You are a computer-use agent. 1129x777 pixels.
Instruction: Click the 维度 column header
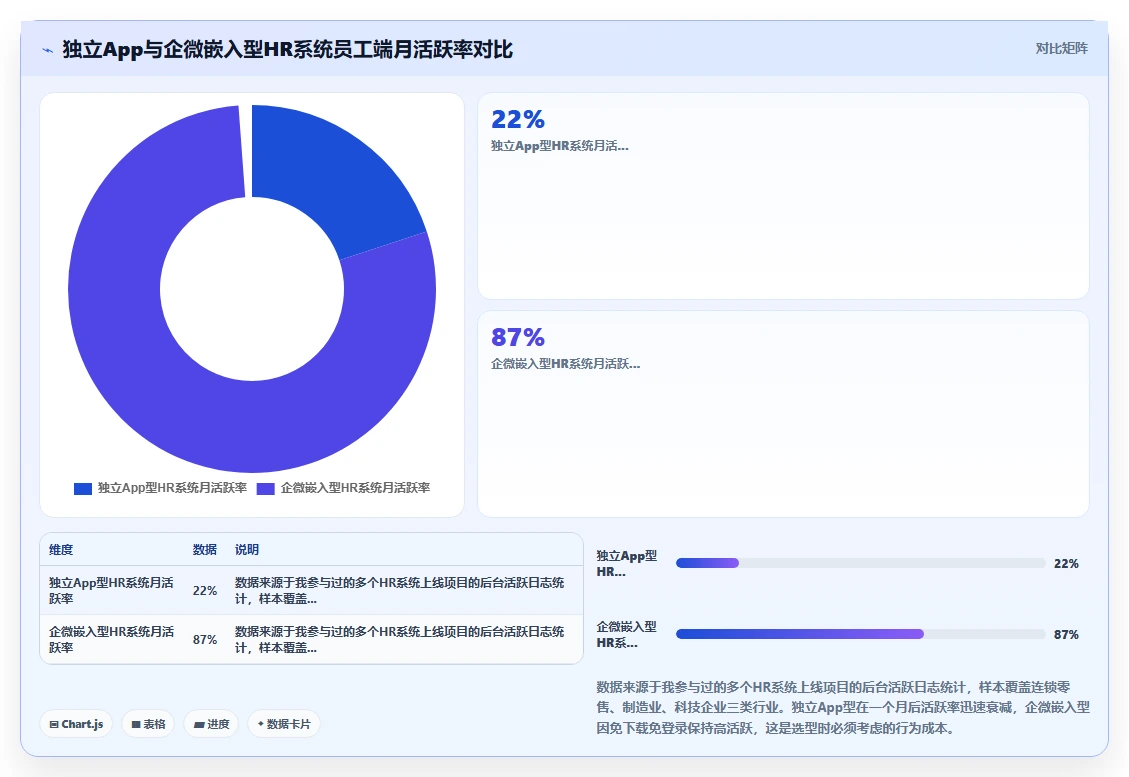(x=61, y=550)
